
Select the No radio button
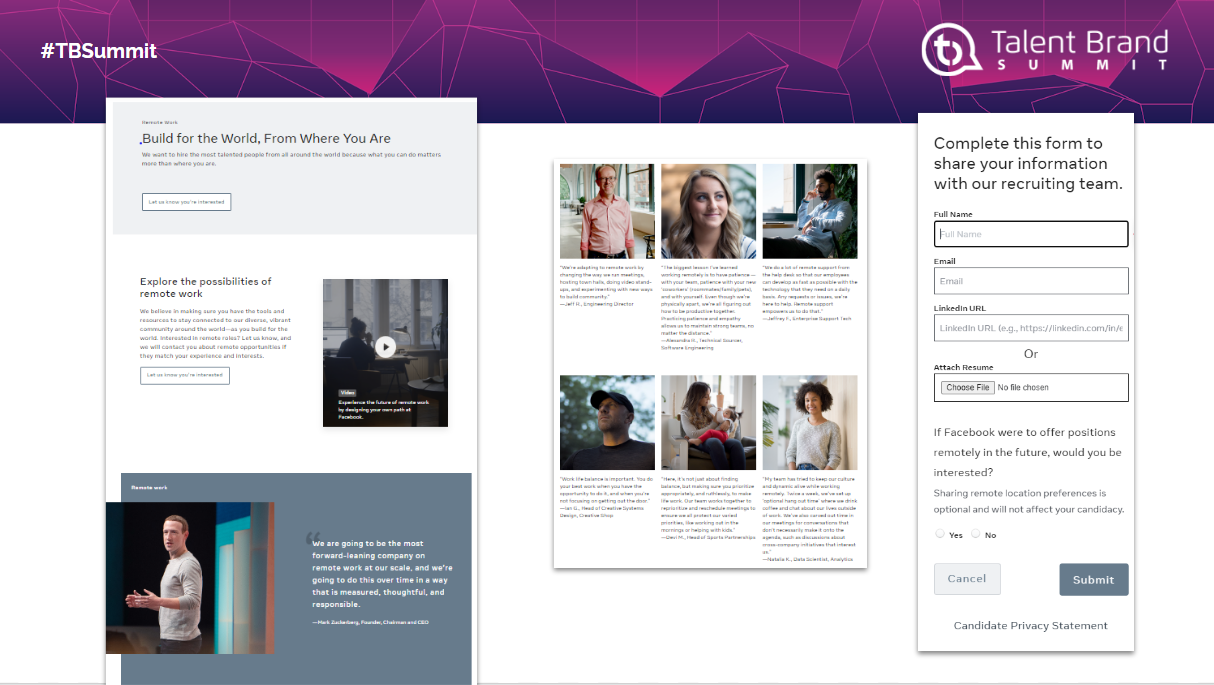coord(975,534)
